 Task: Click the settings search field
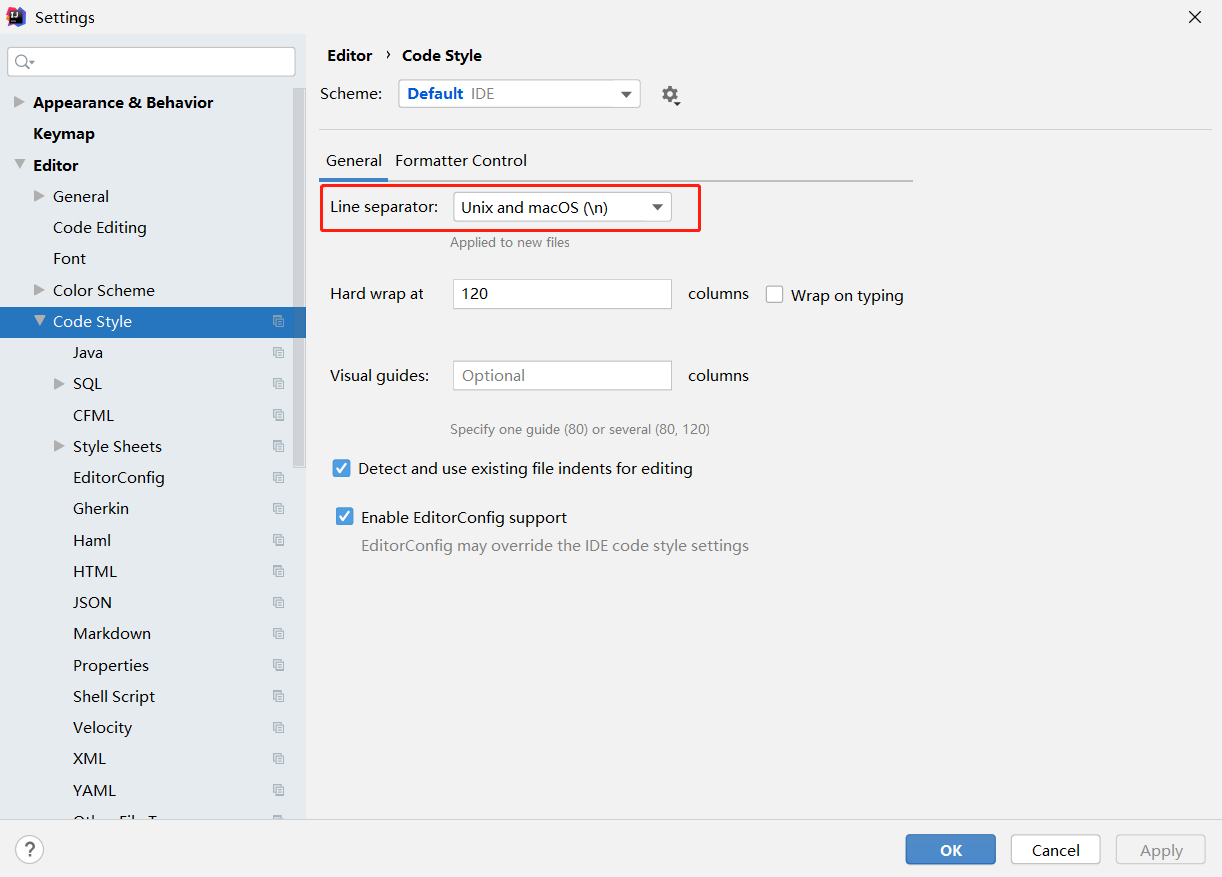click(x=152, y=62)
